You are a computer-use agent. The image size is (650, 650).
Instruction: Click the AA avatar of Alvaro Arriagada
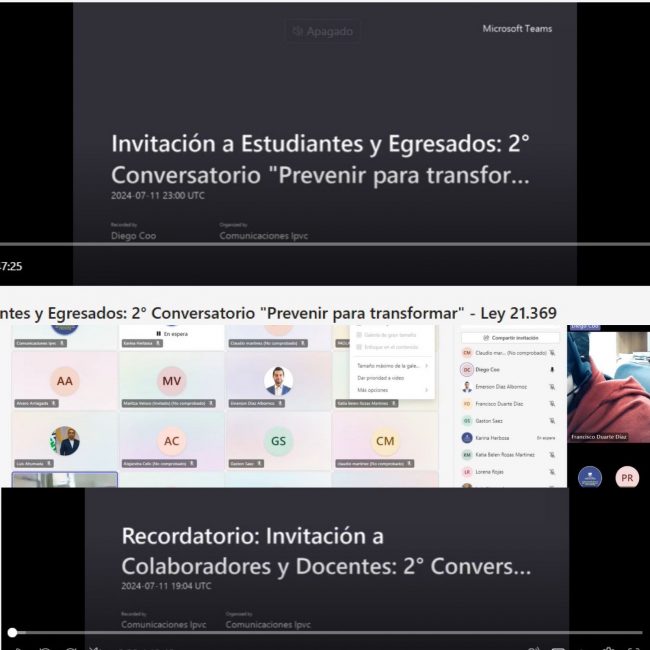[65, 381]
